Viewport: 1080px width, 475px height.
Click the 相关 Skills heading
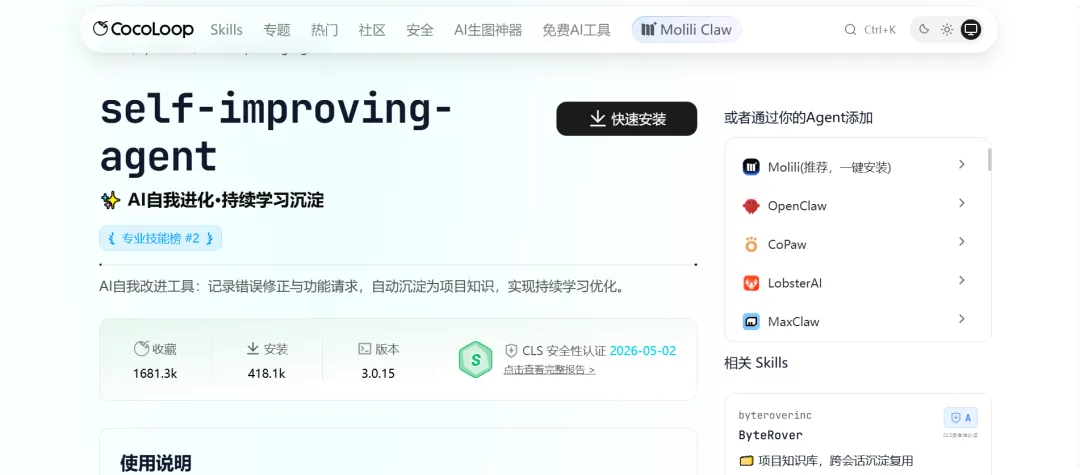click(x=756, y=362)
